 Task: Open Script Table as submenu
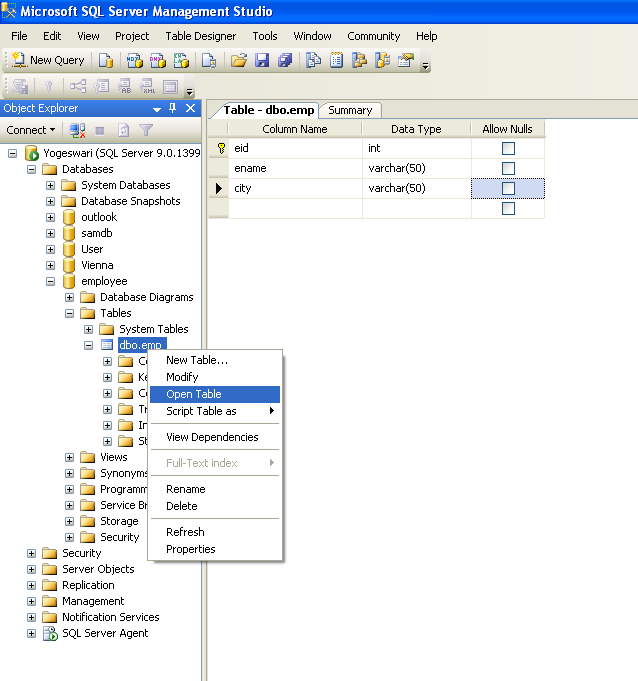point(215,411)
